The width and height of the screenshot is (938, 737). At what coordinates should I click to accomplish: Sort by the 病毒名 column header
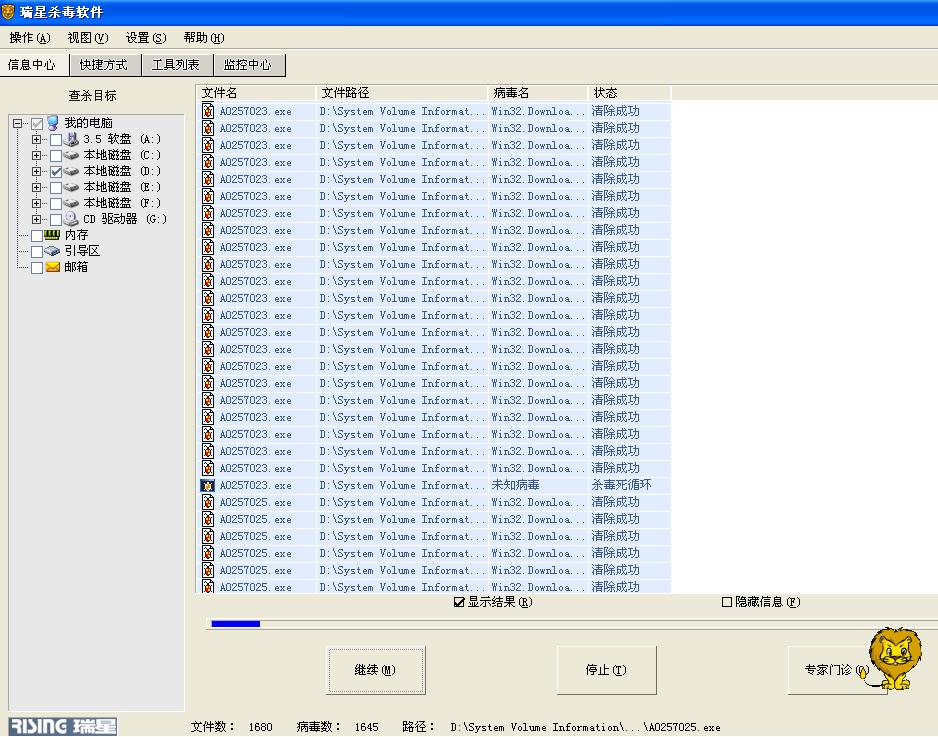[x=537, y=93]
